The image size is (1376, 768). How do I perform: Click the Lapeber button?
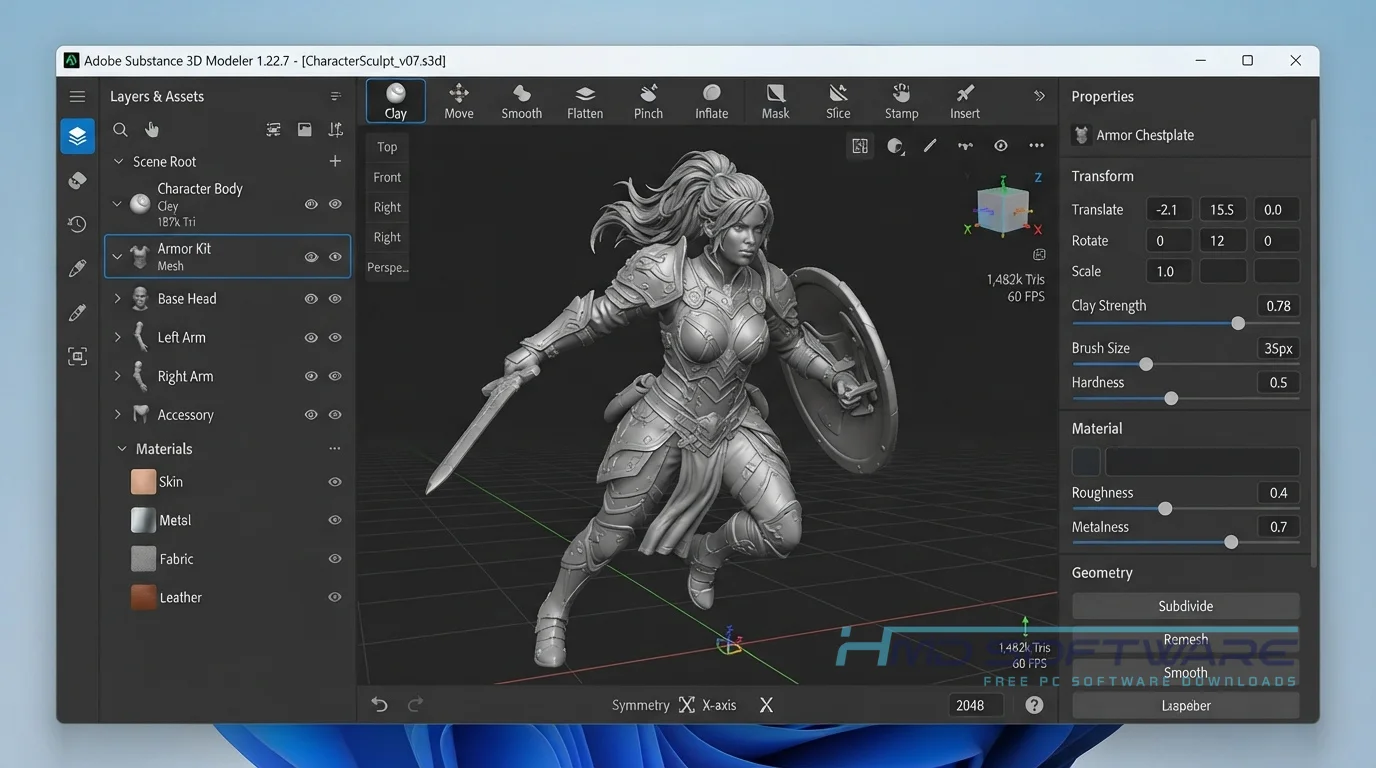[1186, 705]
